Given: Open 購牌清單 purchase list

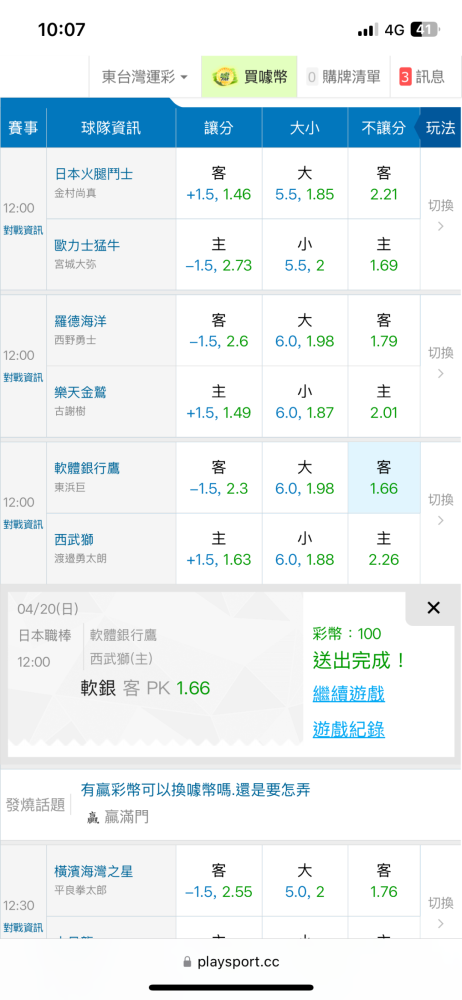Looking at the screenshot, I should (x=343, y=77).
